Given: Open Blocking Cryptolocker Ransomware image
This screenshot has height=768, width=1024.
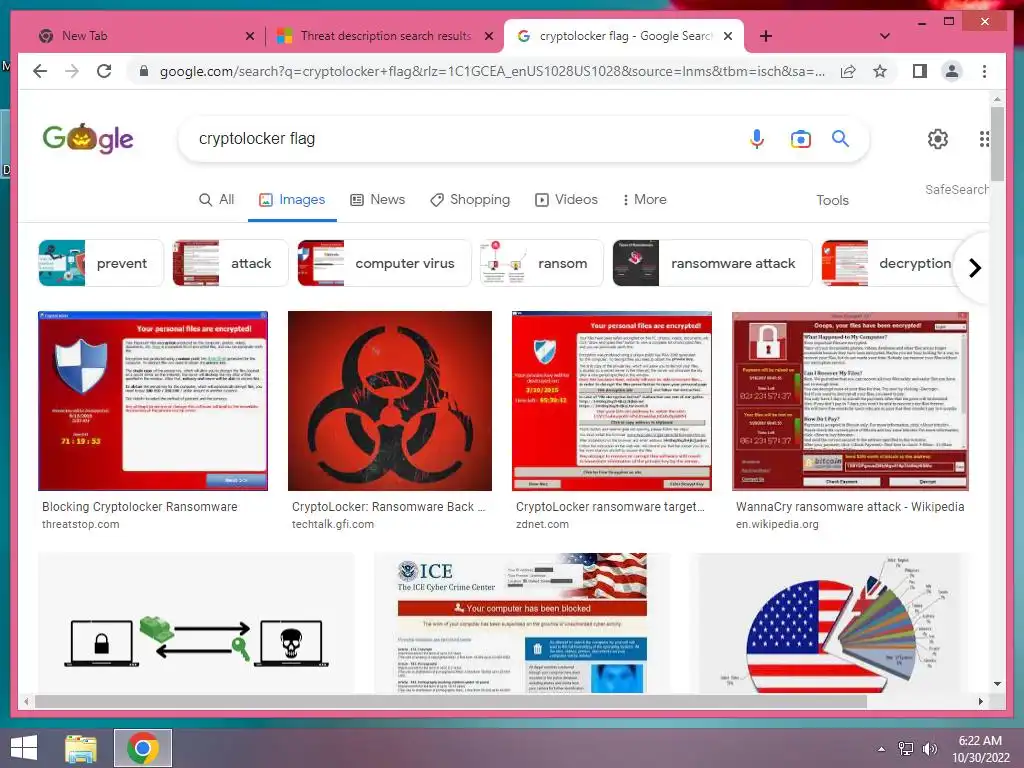Looking at the screenshot, I should [x=153, y=401].
